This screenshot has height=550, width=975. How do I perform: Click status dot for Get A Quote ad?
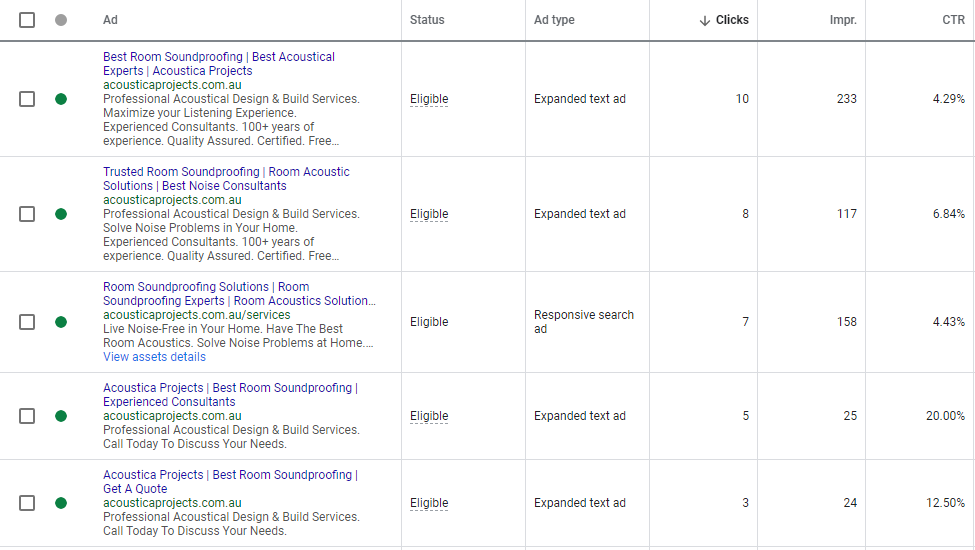[x=61, y=503]
